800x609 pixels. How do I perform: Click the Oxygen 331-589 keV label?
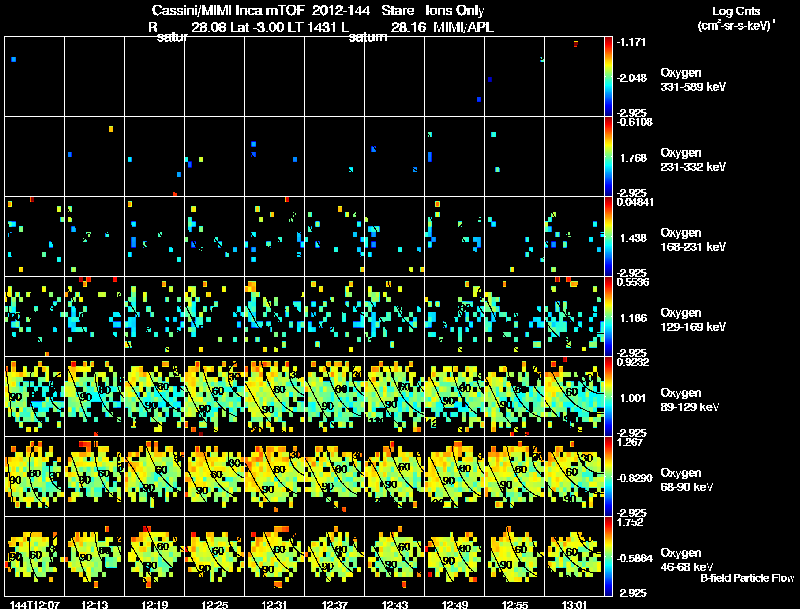(x=693, y=80)
